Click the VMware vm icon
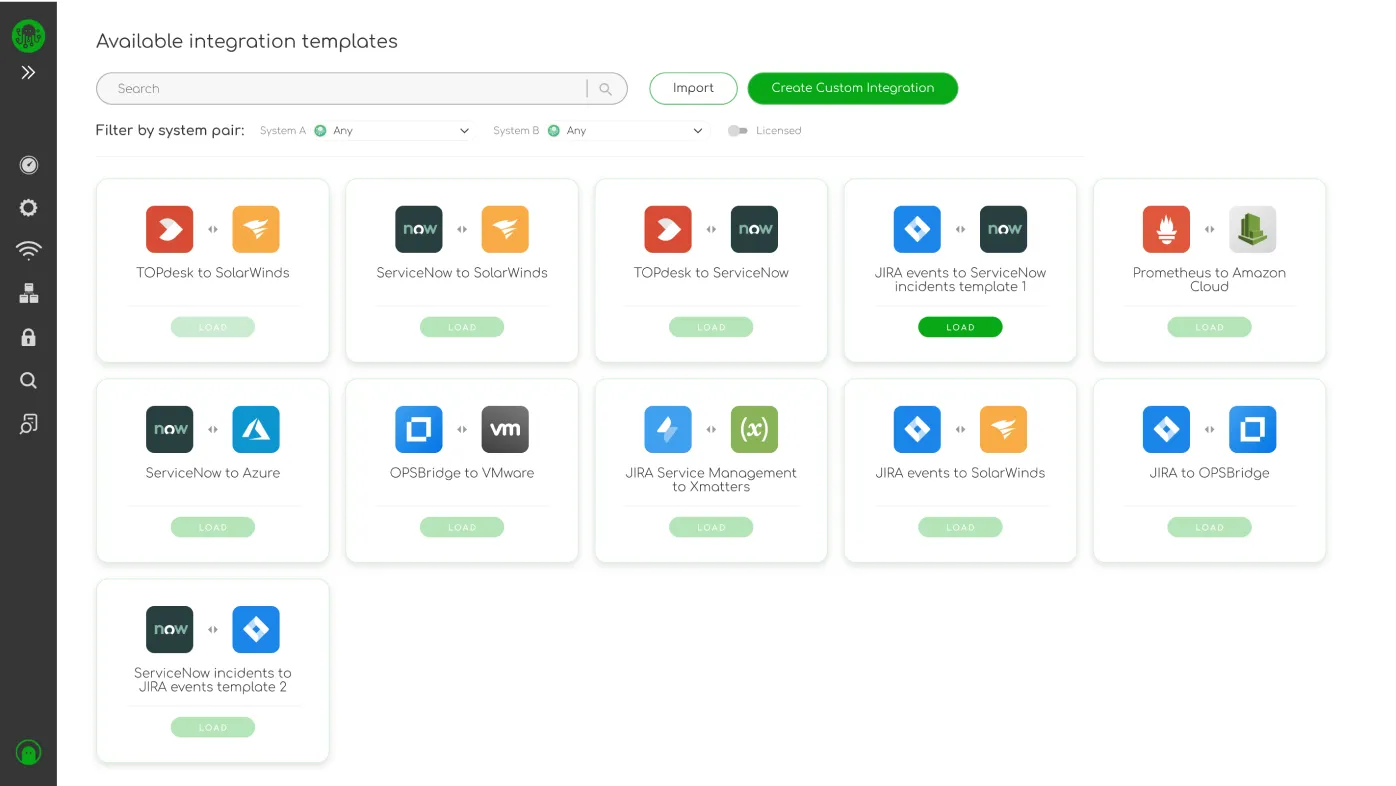This screenshot has width=1396, height=786. pos(505,429)
